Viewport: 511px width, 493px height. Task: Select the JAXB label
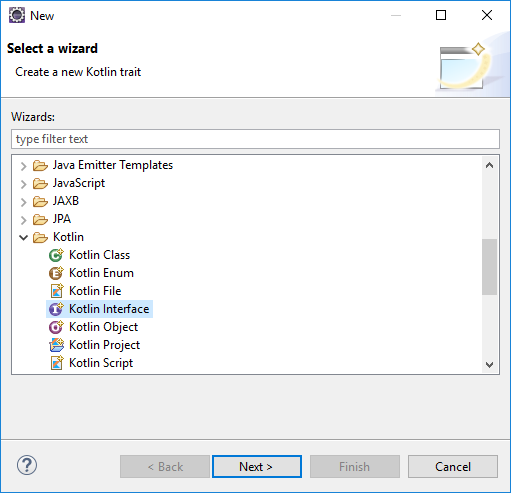[66, 201]
